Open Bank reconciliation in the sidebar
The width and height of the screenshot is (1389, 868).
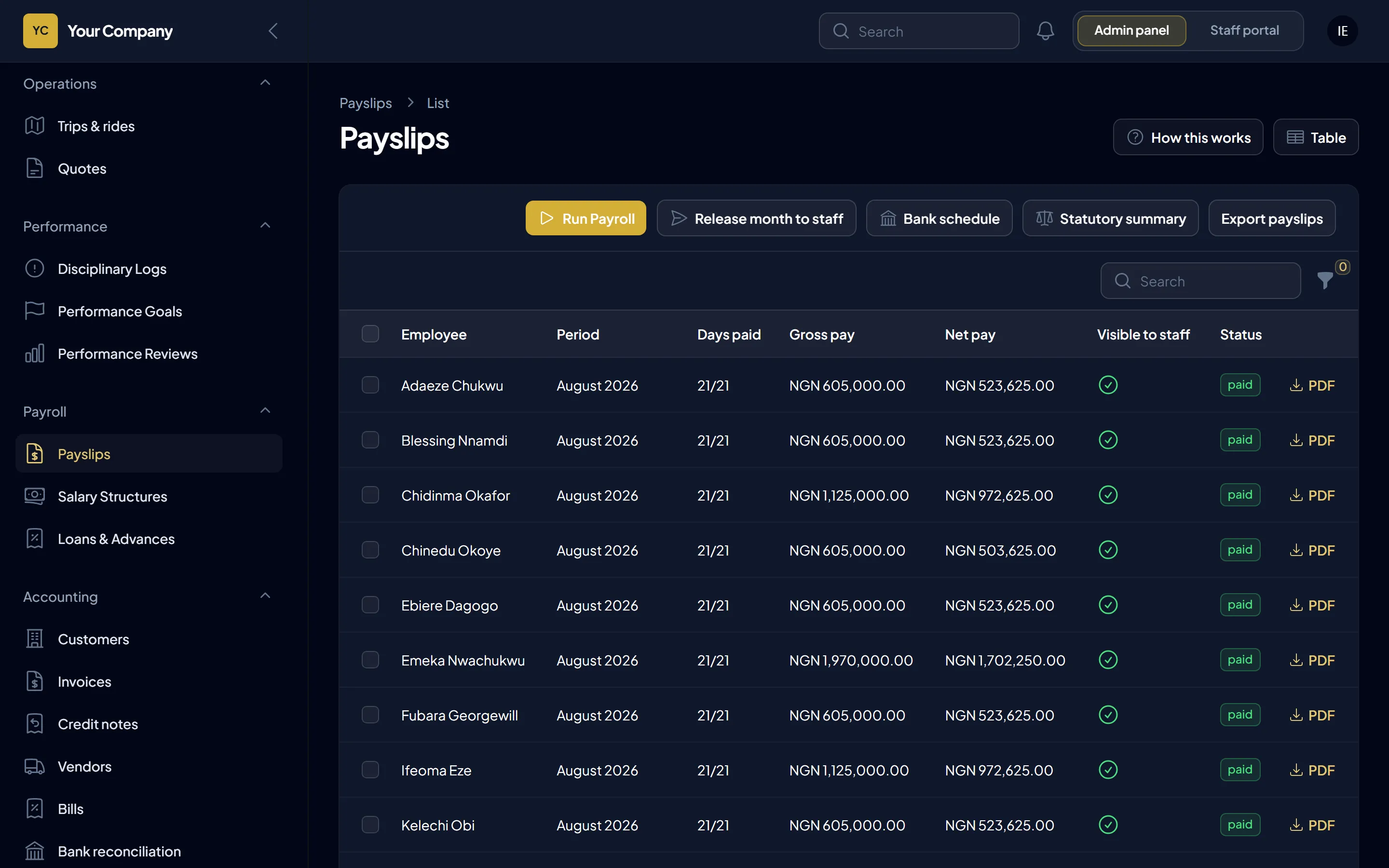click(149, 851)
